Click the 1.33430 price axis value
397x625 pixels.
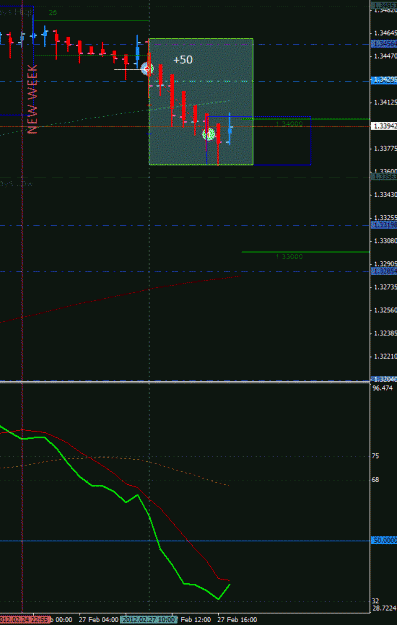[385, 195]
